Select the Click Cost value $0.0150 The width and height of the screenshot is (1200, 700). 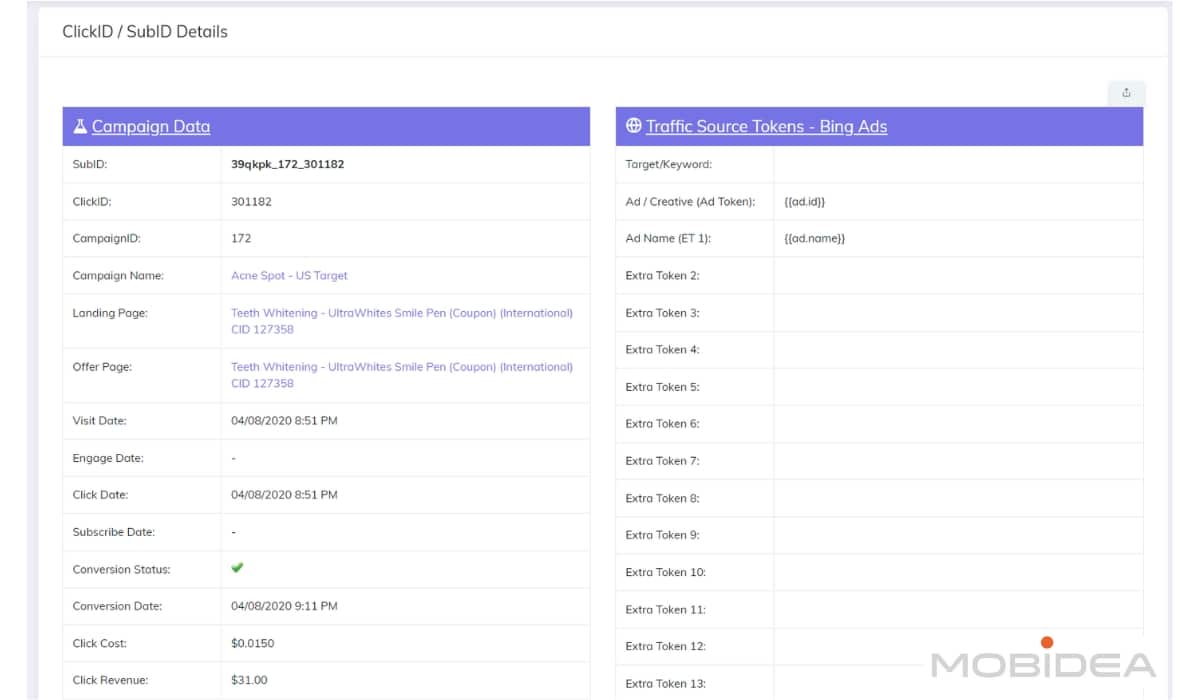pyautogui.click(x=253, y=643)
